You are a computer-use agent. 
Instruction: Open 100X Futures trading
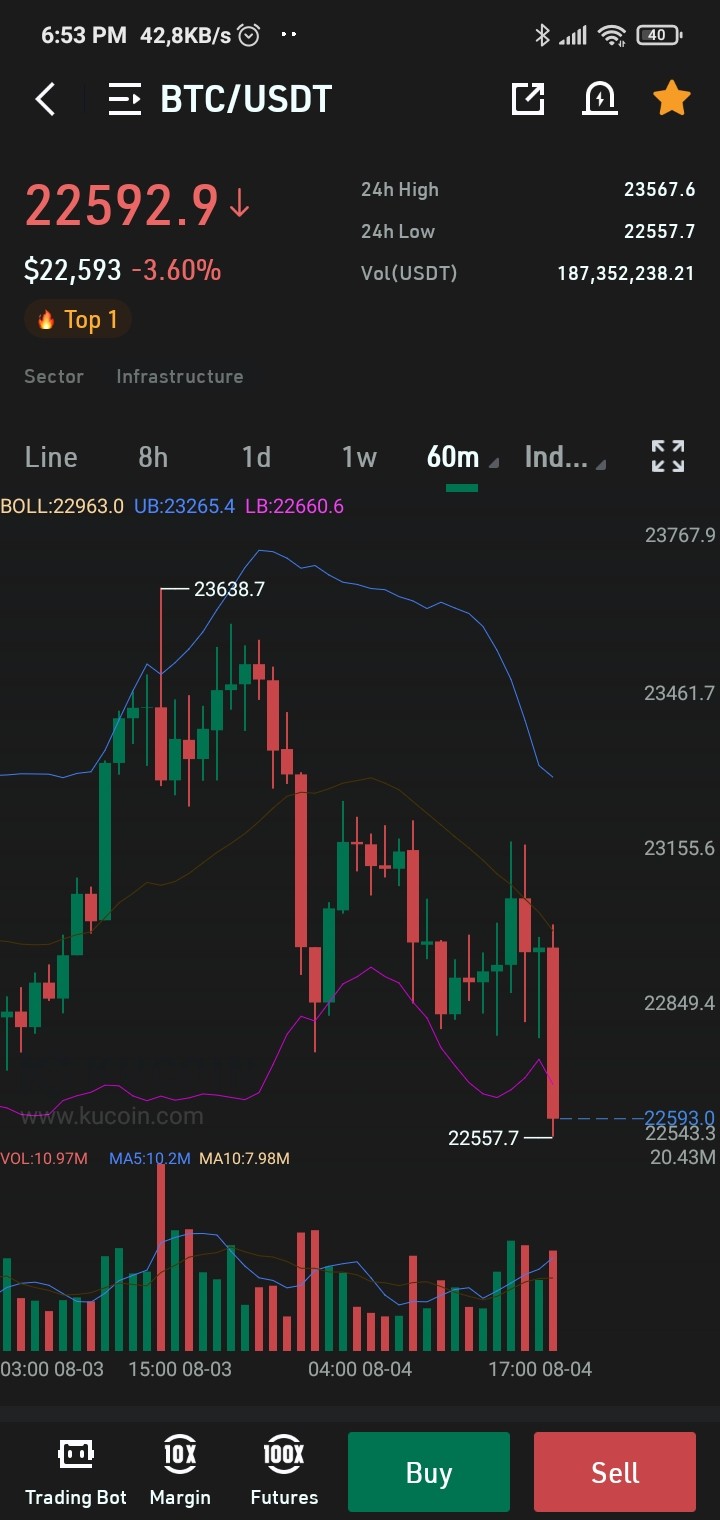pyautogui.click(x=284, y=1472)
